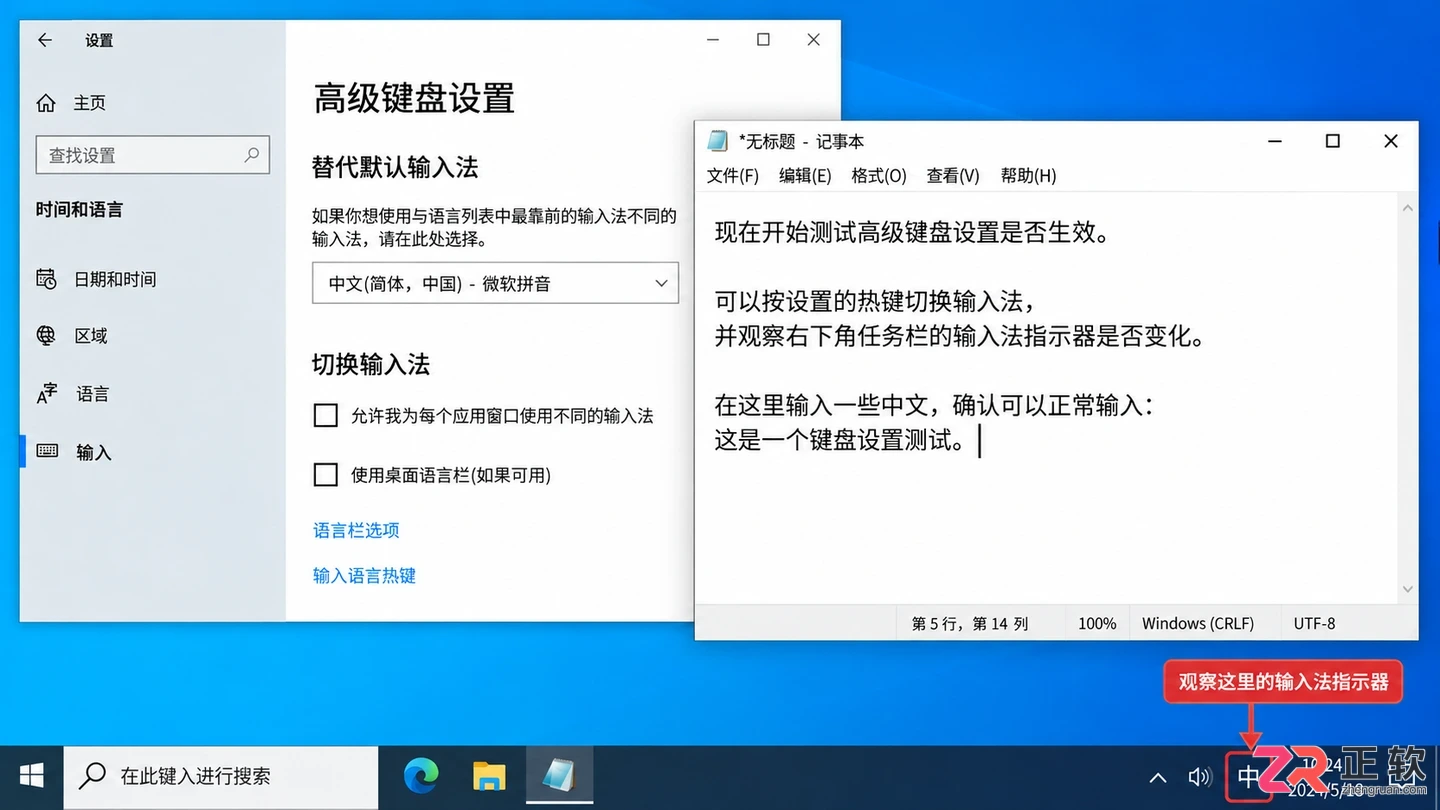The image size is (1440, 810).
Task: Click the line 这是一个键盘设置测试。 in Notepad
Action: pos(840,440)
